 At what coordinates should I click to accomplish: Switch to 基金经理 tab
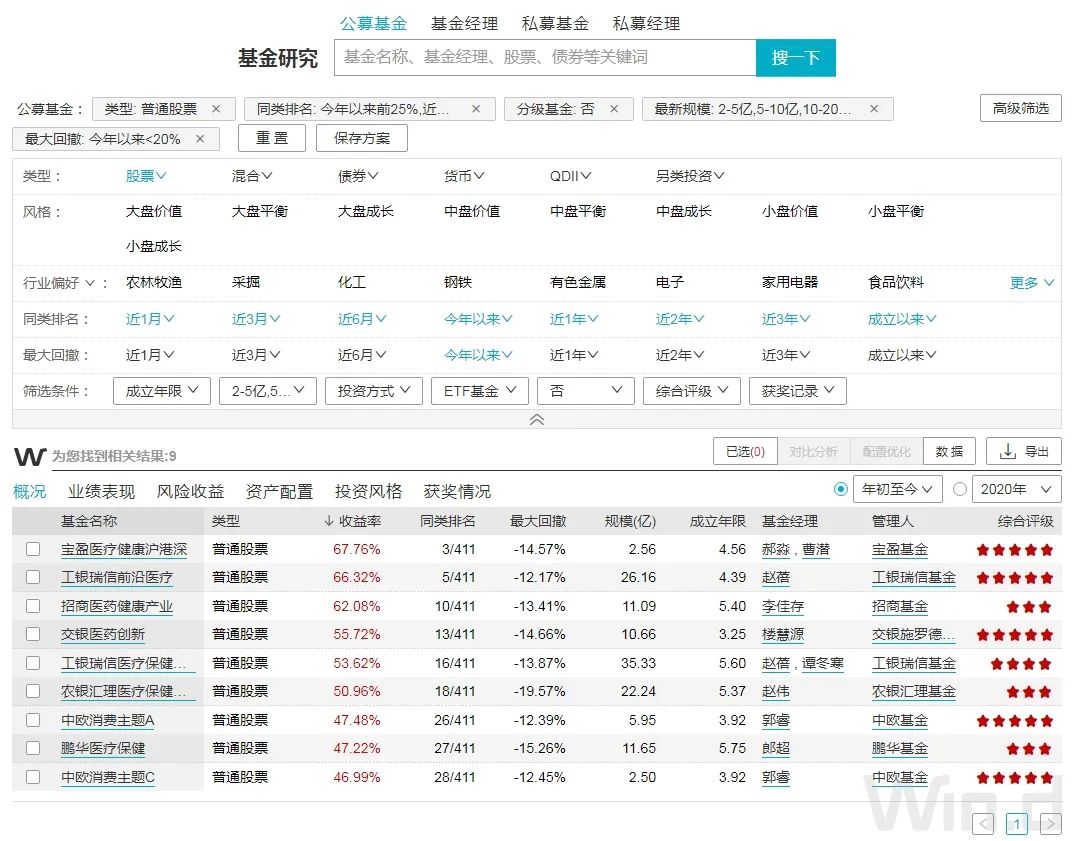tap(465, 24)
